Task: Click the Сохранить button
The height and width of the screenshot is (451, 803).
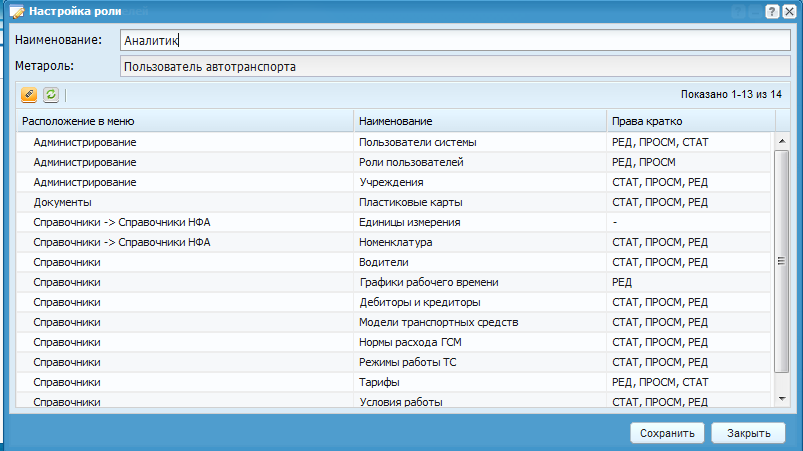Action: (x=667, y=433)
